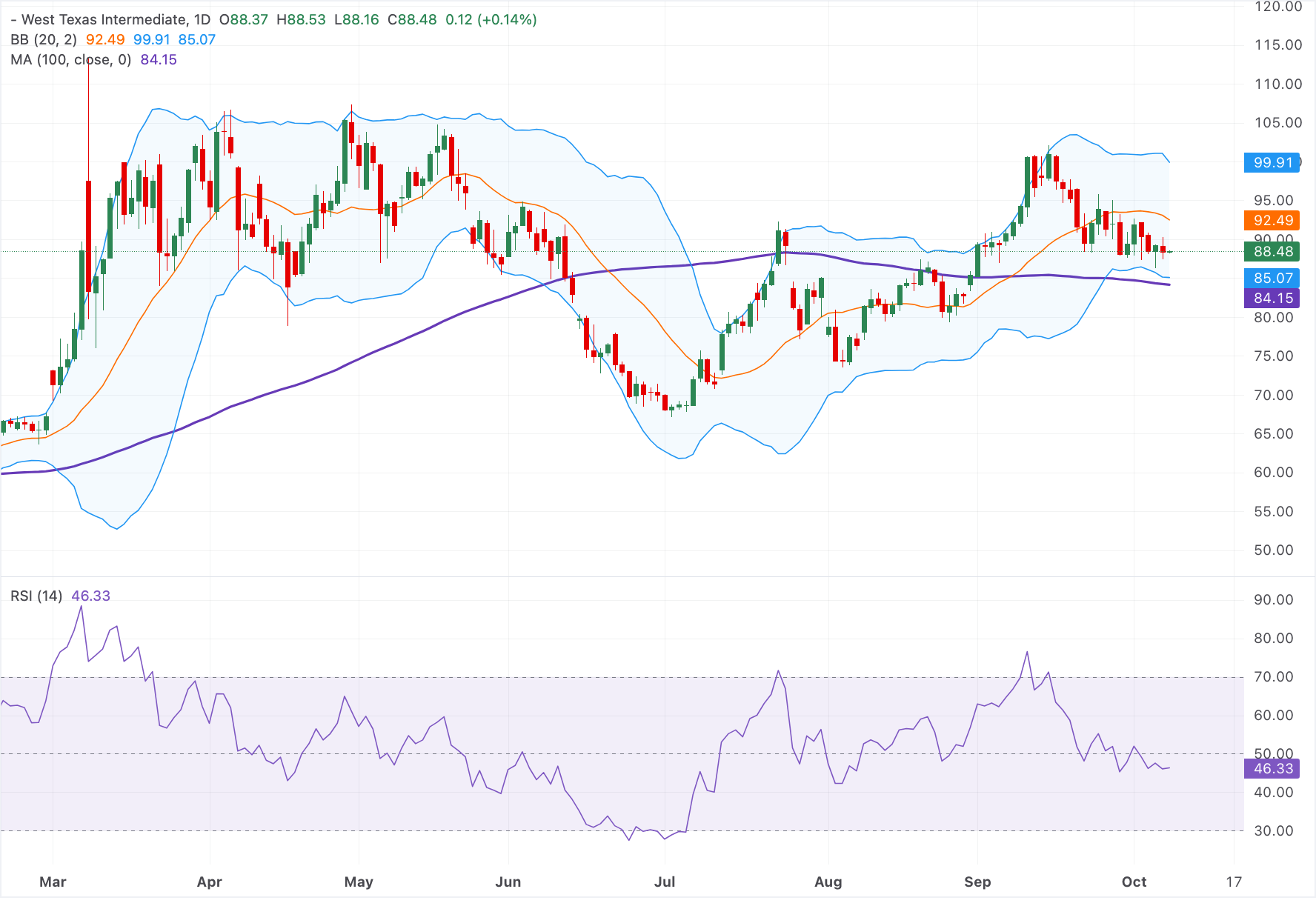Click the West Texas Intermediate, 1D title

point(116,20)
